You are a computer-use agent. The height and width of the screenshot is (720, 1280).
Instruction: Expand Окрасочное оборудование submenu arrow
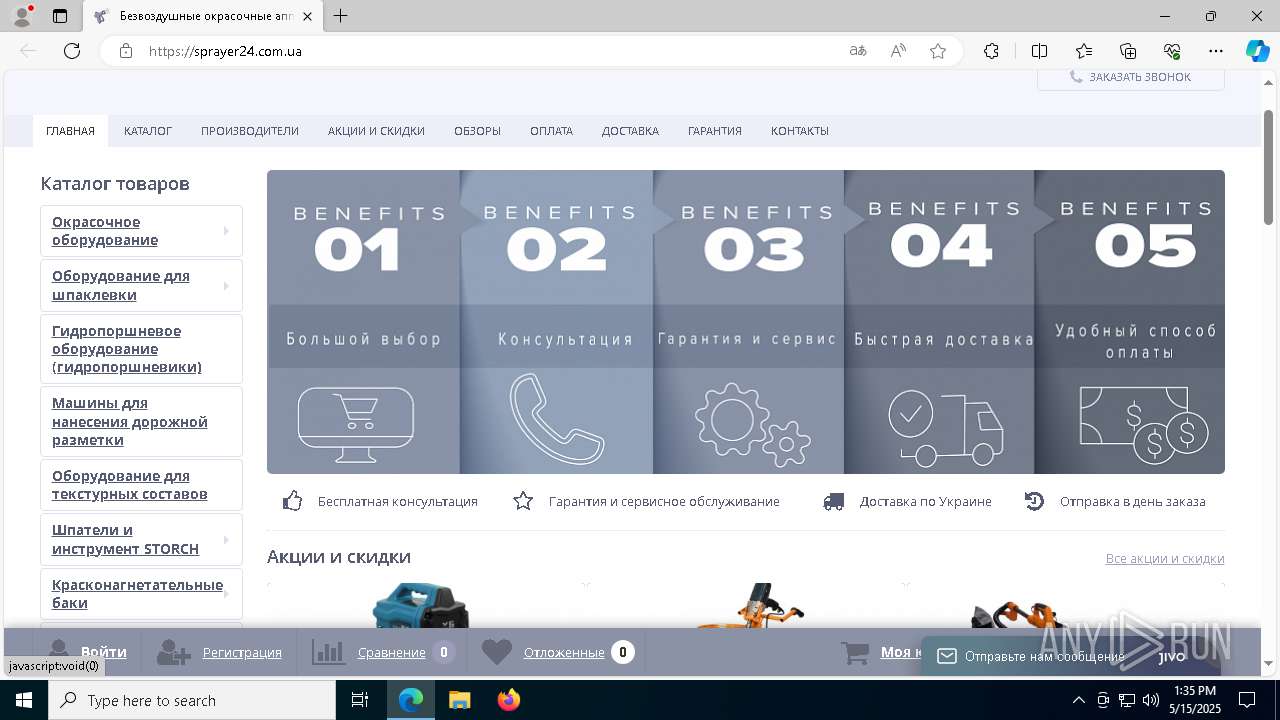(x=226, y=231)
